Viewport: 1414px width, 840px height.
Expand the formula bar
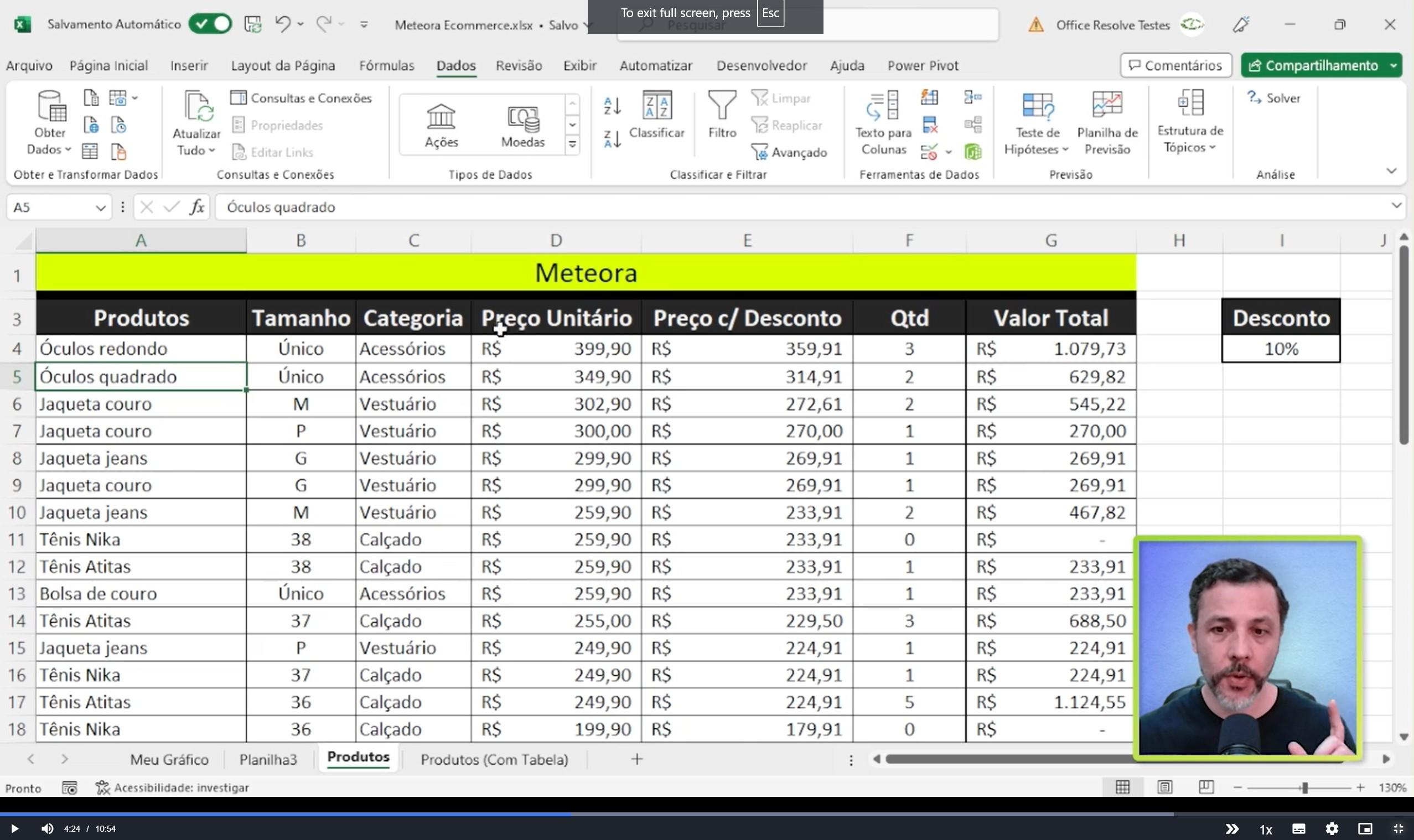[x=1396, y=206]
